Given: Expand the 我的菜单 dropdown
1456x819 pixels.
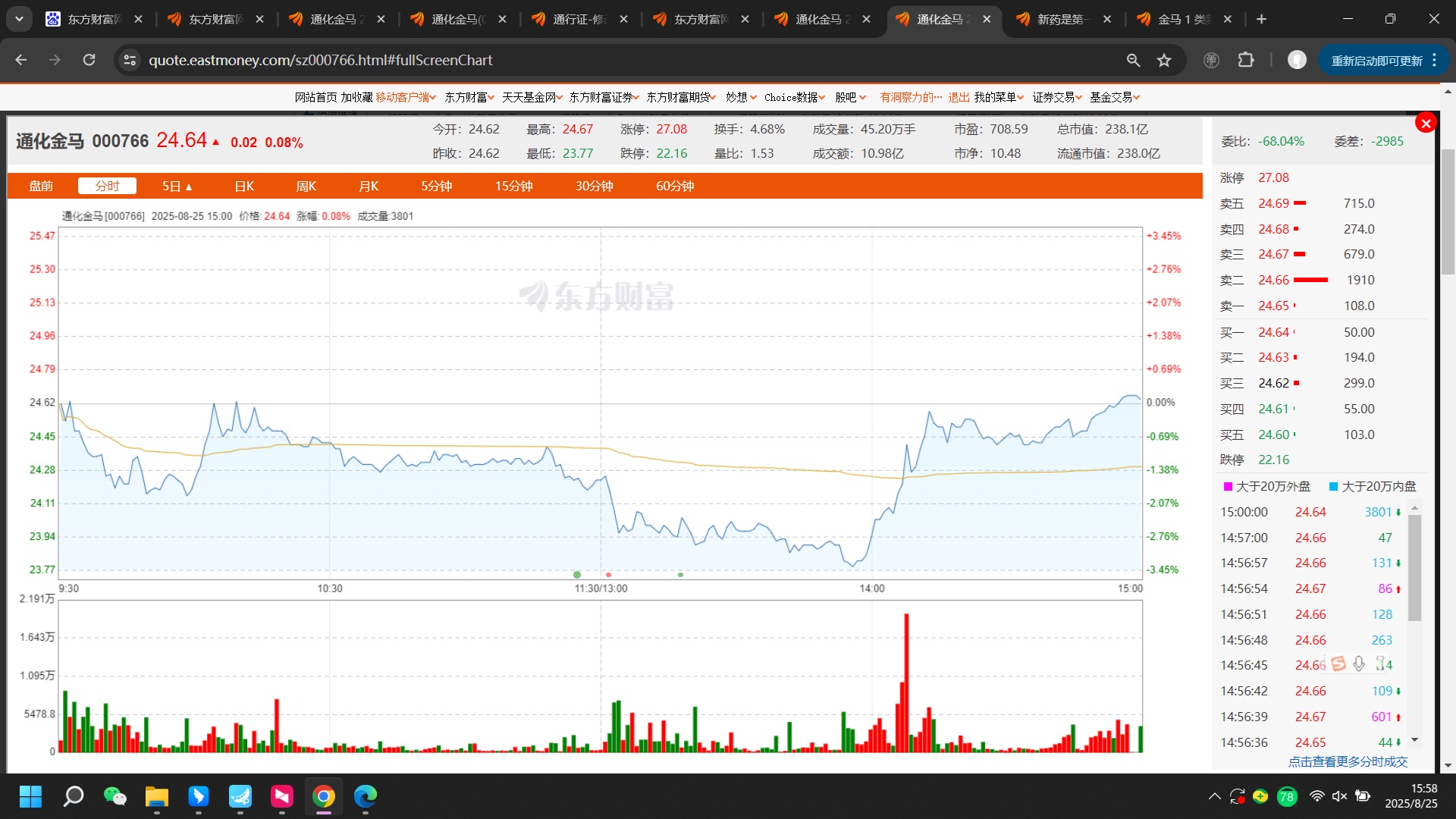Looking at the screenshot, I should [999, 97].
